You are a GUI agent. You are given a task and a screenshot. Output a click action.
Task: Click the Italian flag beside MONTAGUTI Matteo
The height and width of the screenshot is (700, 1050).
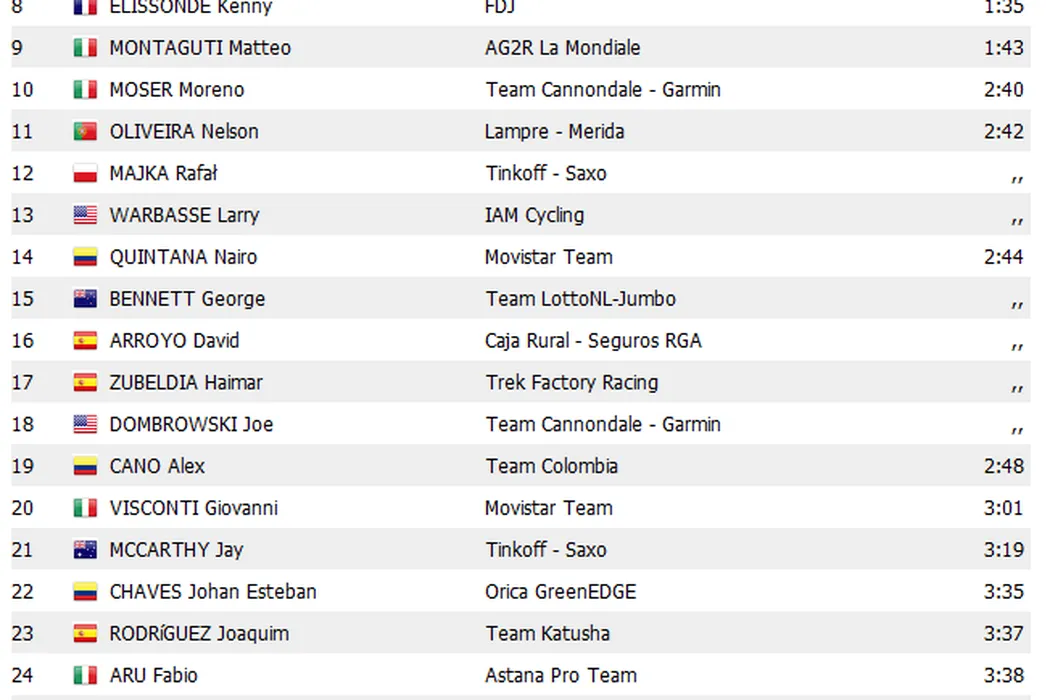tap(85, 48)
